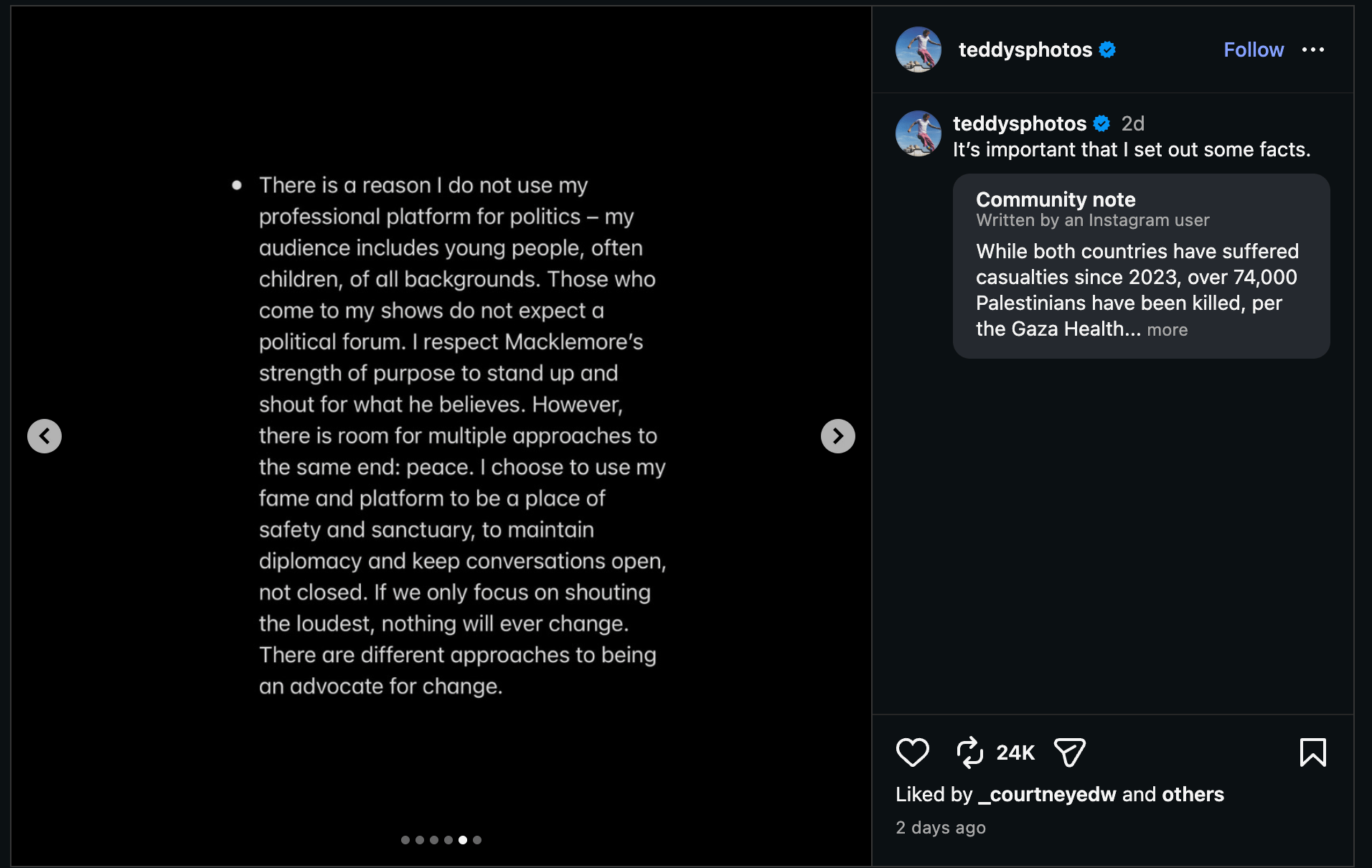Click verified badge next to header teddysphotos
Screen dimensions: 1372x868
coord(1107,49)
